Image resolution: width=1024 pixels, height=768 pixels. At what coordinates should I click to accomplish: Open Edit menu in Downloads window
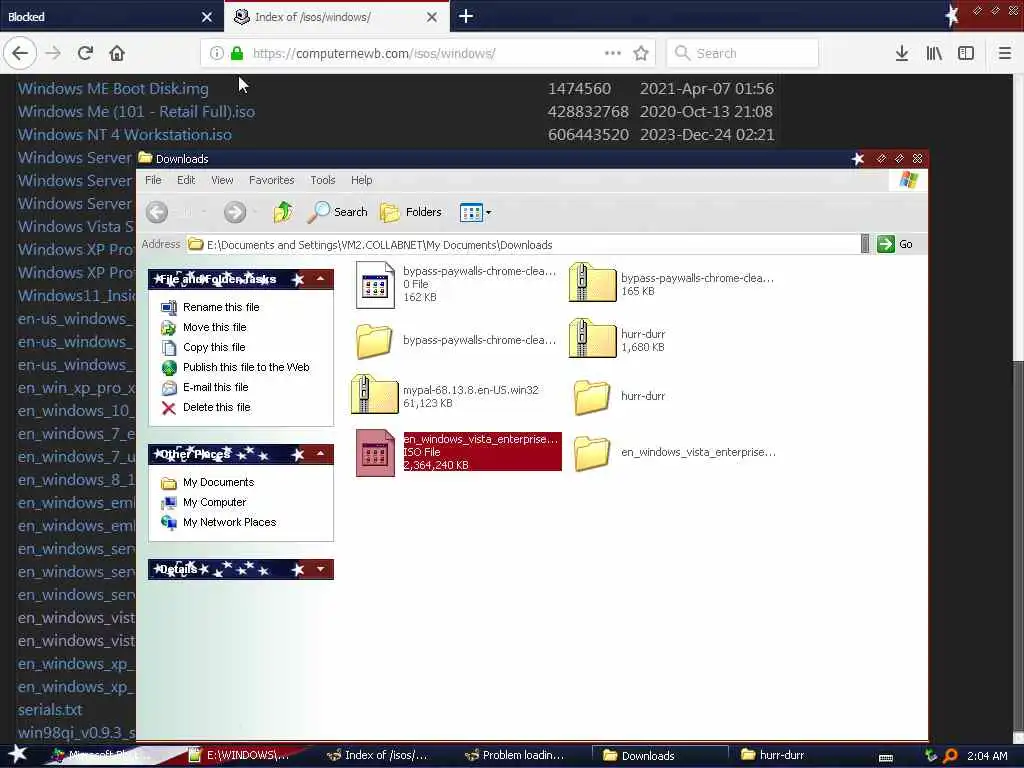(186, 180)
